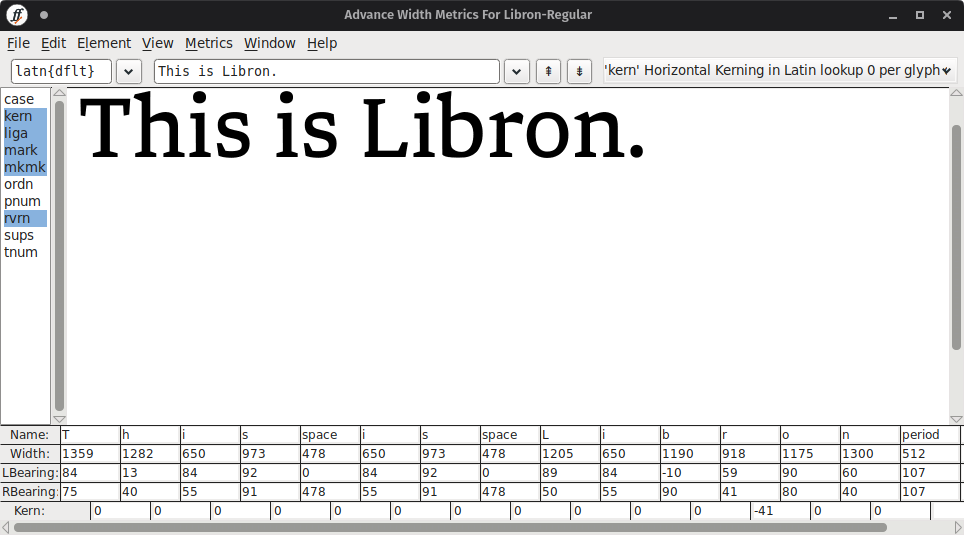Open the kern lookup subtable dropdown
964x535 pixels.
778,71
